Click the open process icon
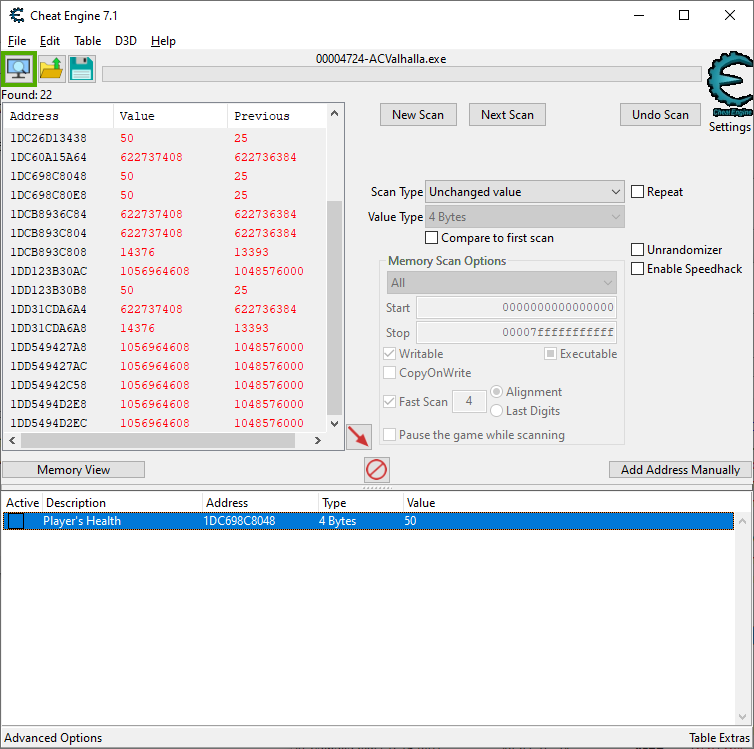754x749 pixels. pos(19,69)
